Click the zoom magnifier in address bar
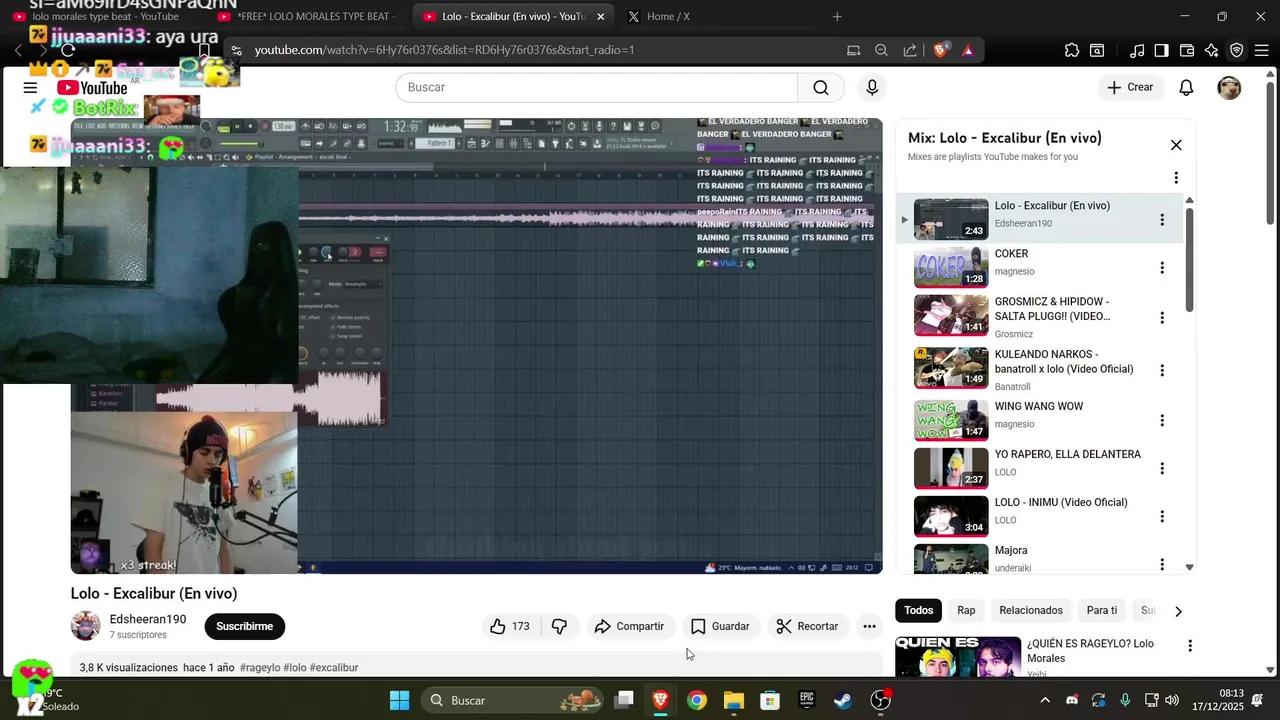 [881, 50]
